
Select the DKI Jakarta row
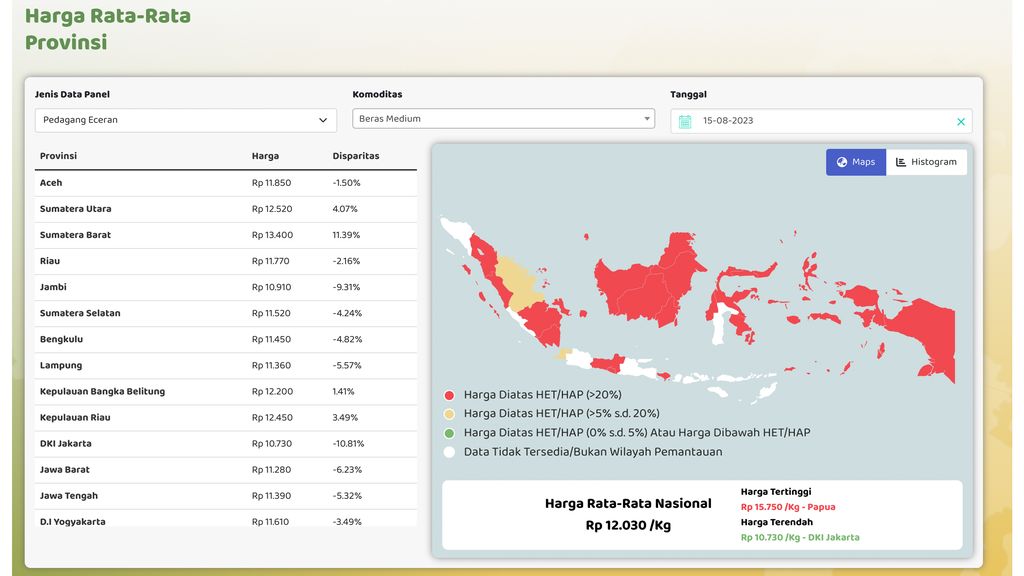(x=225, y=444)
